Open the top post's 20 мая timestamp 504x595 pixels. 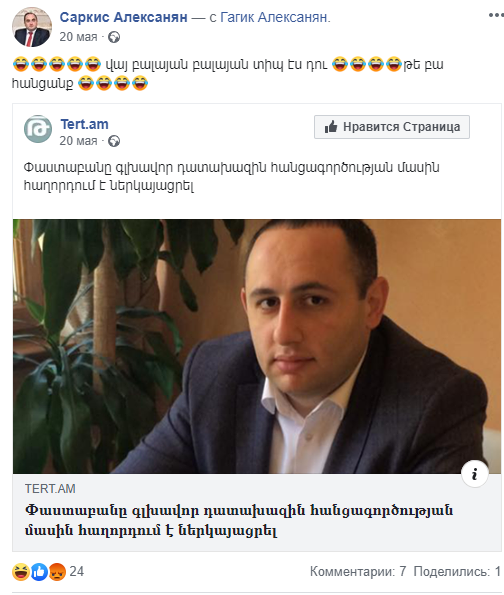[78, 37]
